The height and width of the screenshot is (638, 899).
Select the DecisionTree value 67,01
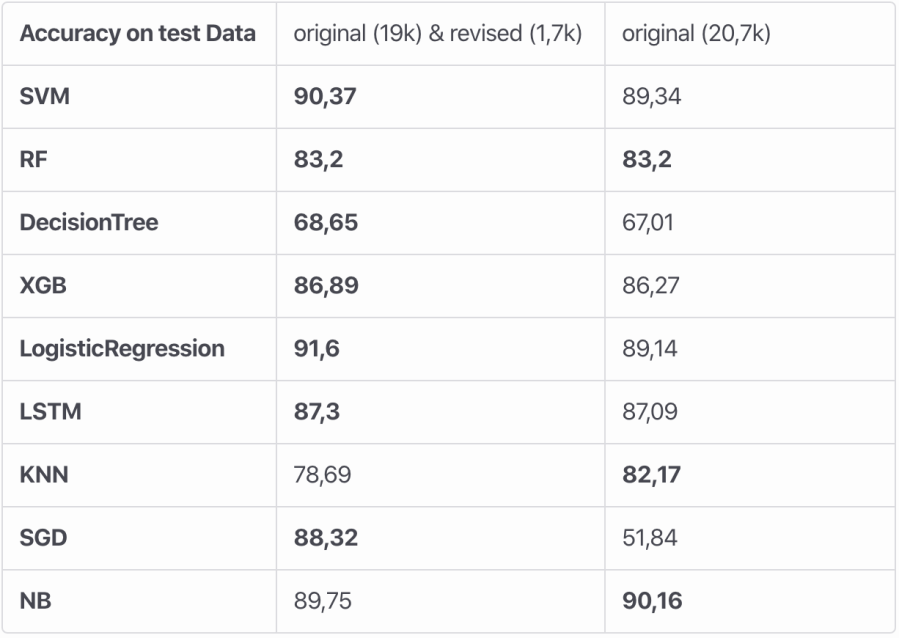coord(648,222)
